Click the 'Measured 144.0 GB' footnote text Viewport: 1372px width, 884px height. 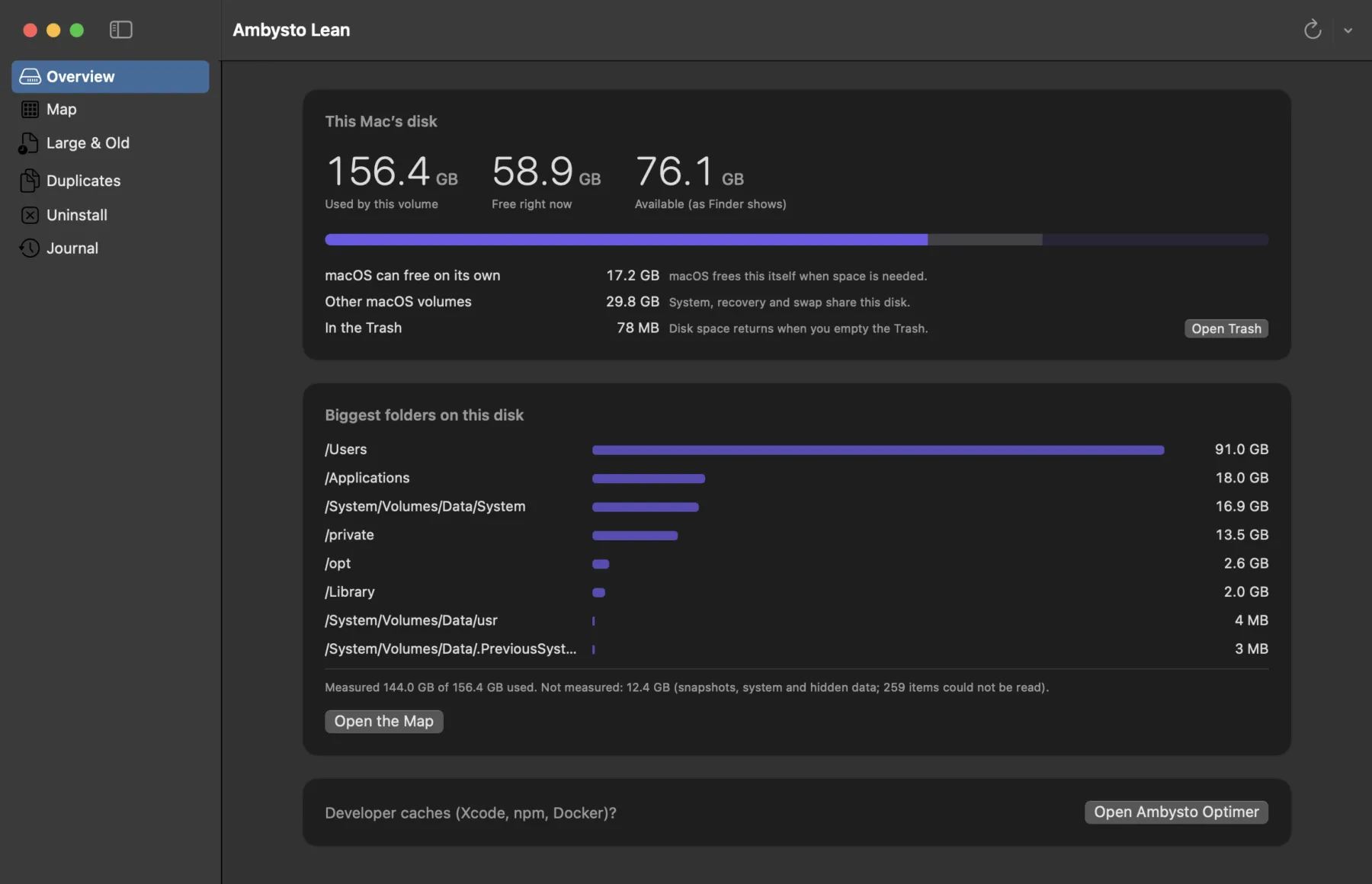coord(687,687)
